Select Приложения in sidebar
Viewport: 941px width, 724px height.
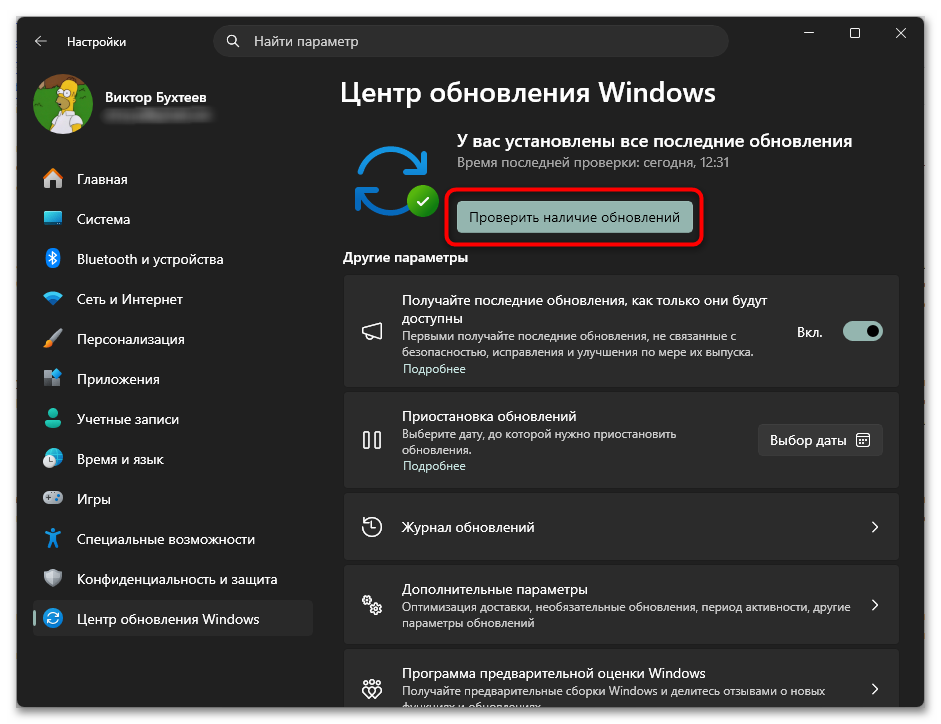coord(173,379)
